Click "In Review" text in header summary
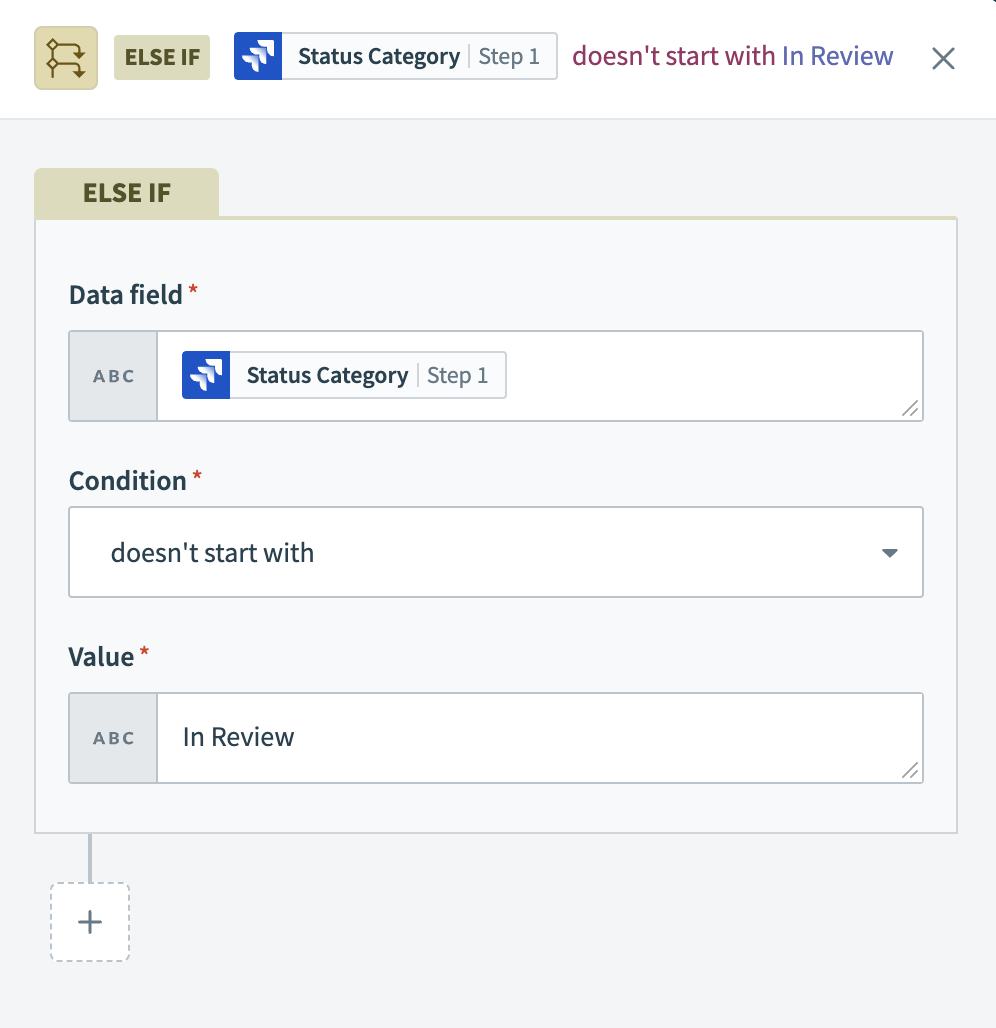The width and height of the screenshot is (996, 1028). (837, 57)
